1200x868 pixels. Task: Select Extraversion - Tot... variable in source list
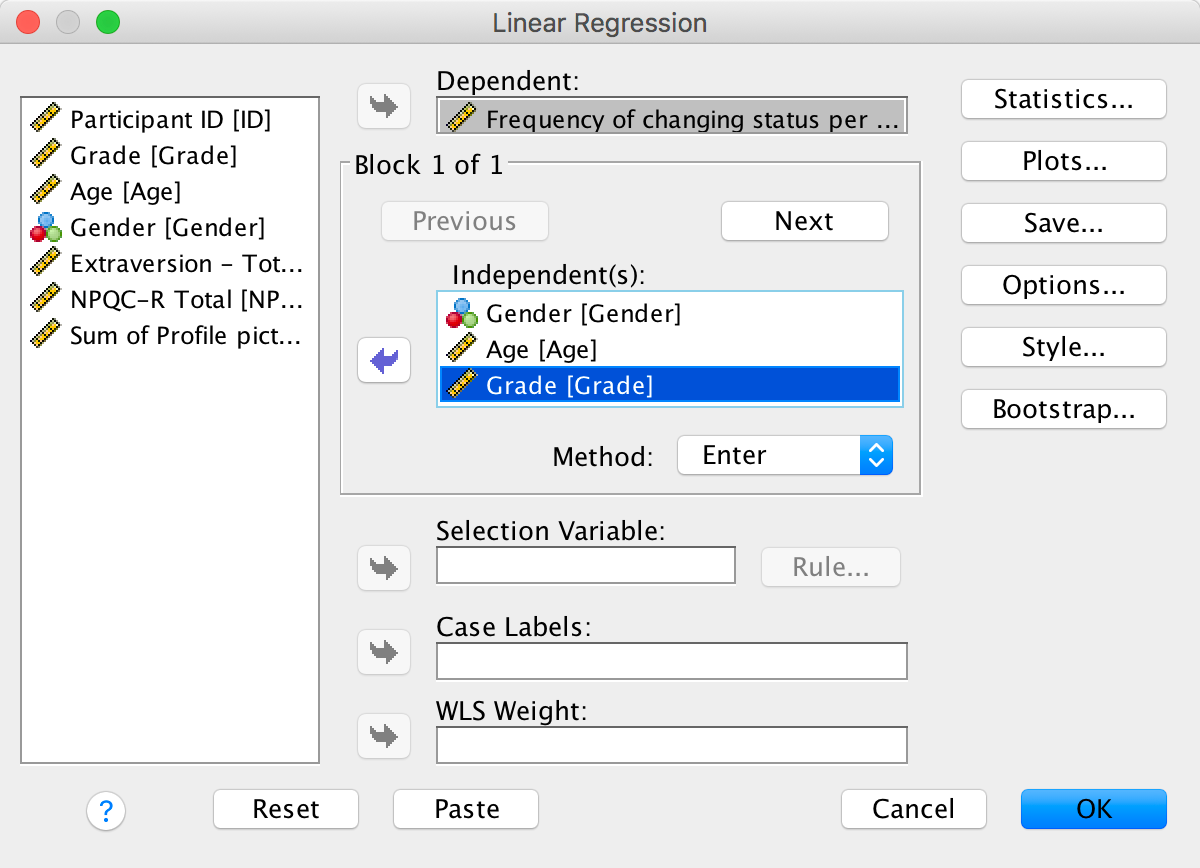(x=185, y=264)
